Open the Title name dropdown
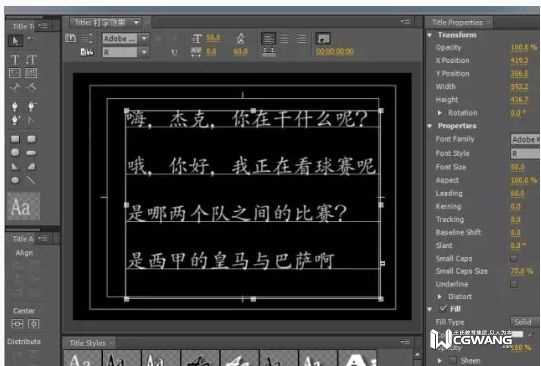Viewport: 541px width, 366px height. [137, 22]
